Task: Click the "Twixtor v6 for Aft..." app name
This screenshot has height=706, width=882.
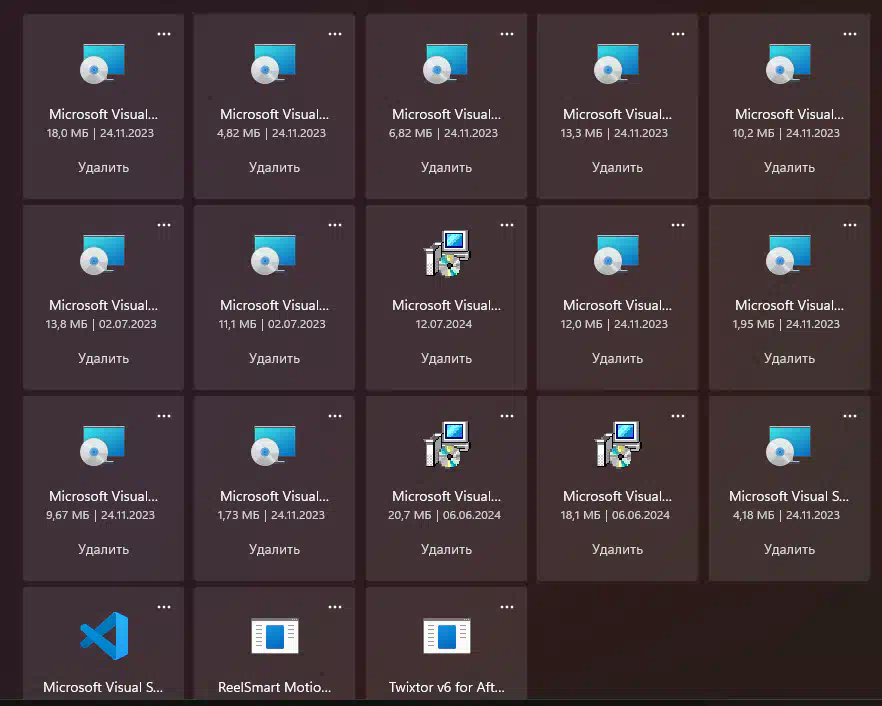Action: (447, 687)
